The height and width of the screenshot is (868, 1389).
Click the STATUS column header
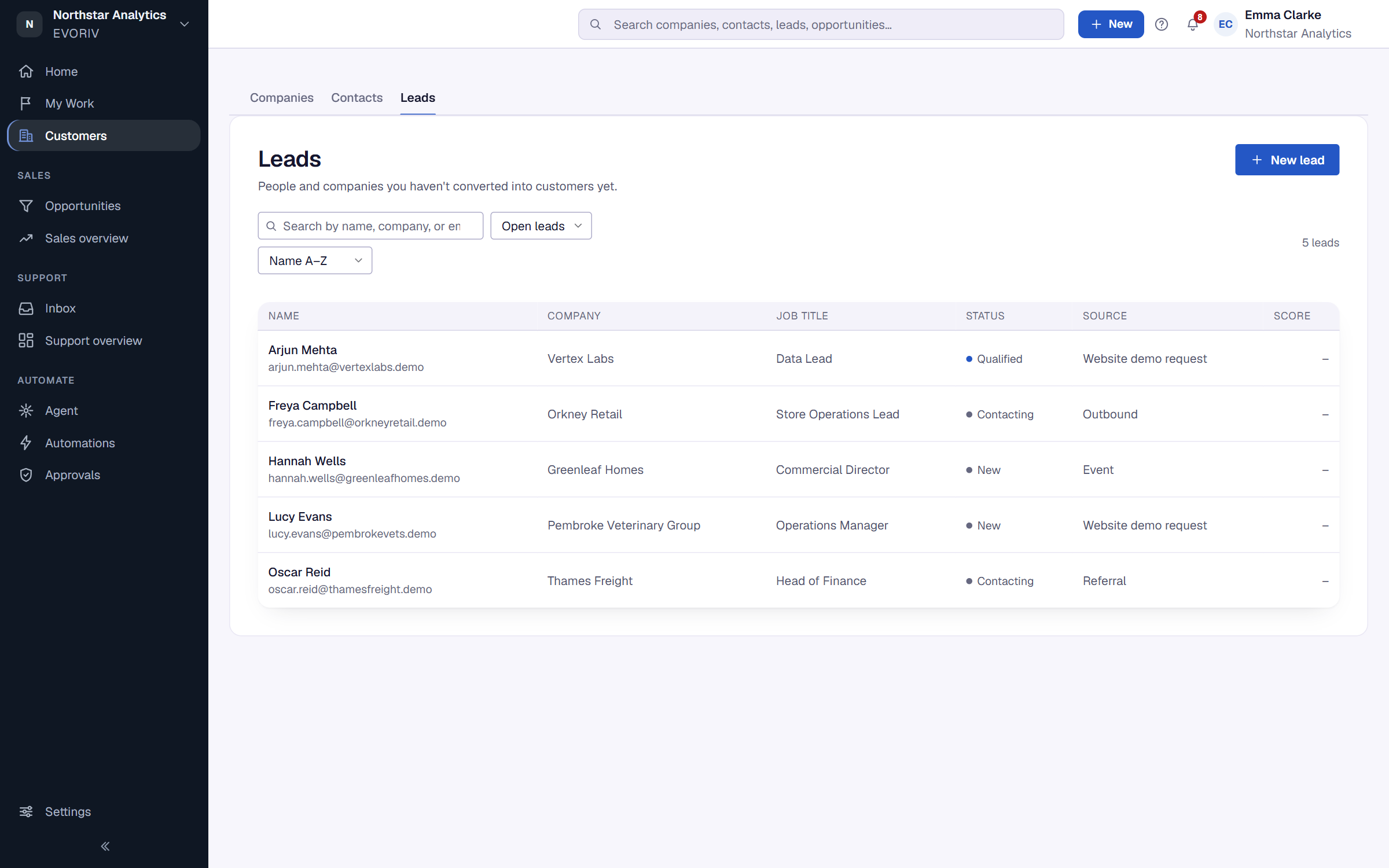(984, 316)
